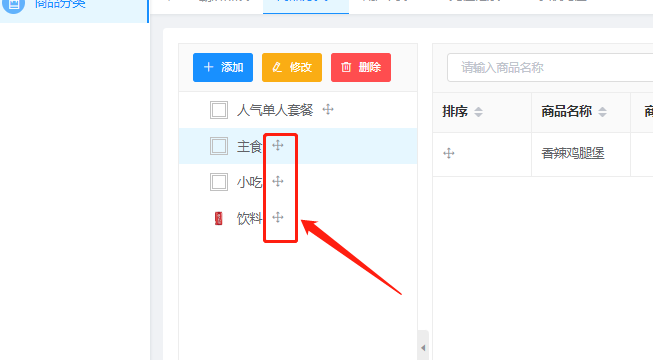653x360 pixels.
Task: Click the red 删除 button
Action: (361, 68)
